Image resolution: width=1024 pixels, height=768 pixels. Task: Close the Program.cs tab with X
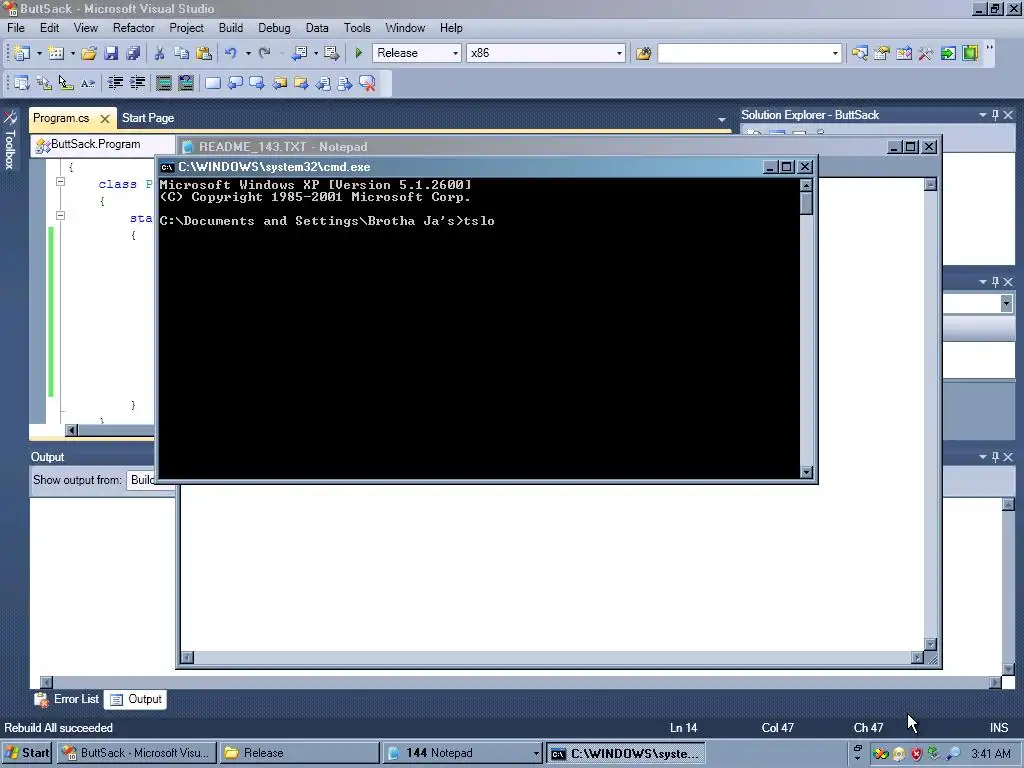tap(104, 119)
